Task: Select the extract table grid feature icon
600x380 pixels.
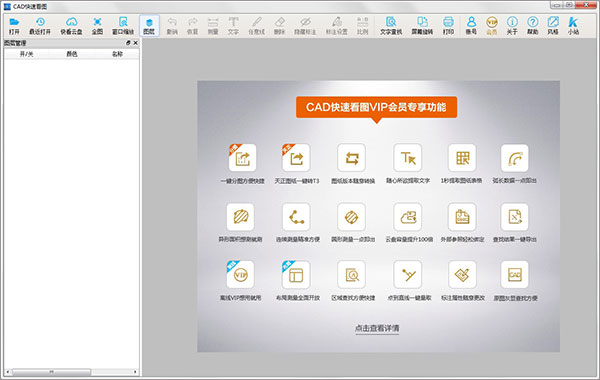Action: (x=462, y=158)
